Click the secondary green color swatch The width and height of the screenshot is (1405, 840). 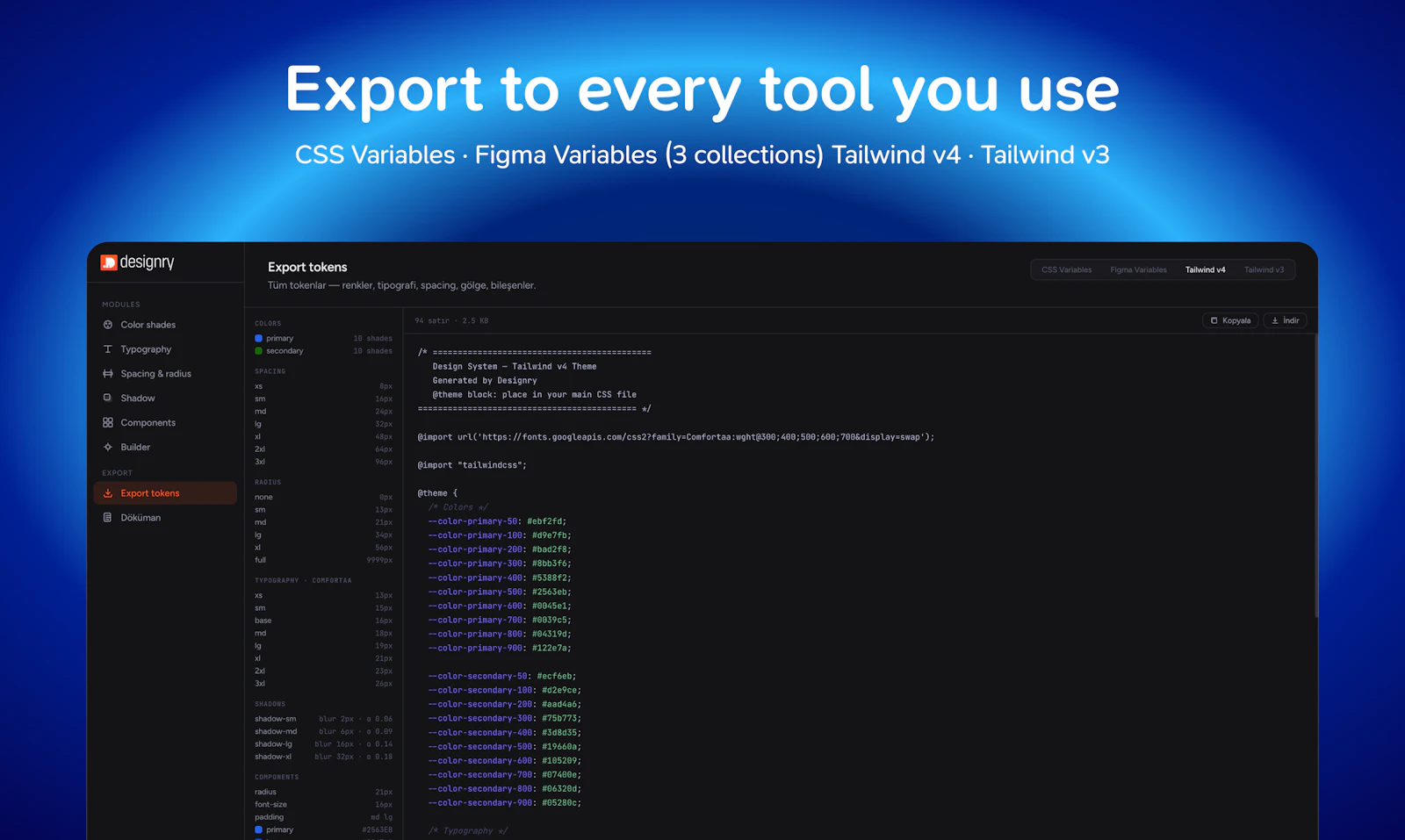pyautogui.click(x=258, y=351)
